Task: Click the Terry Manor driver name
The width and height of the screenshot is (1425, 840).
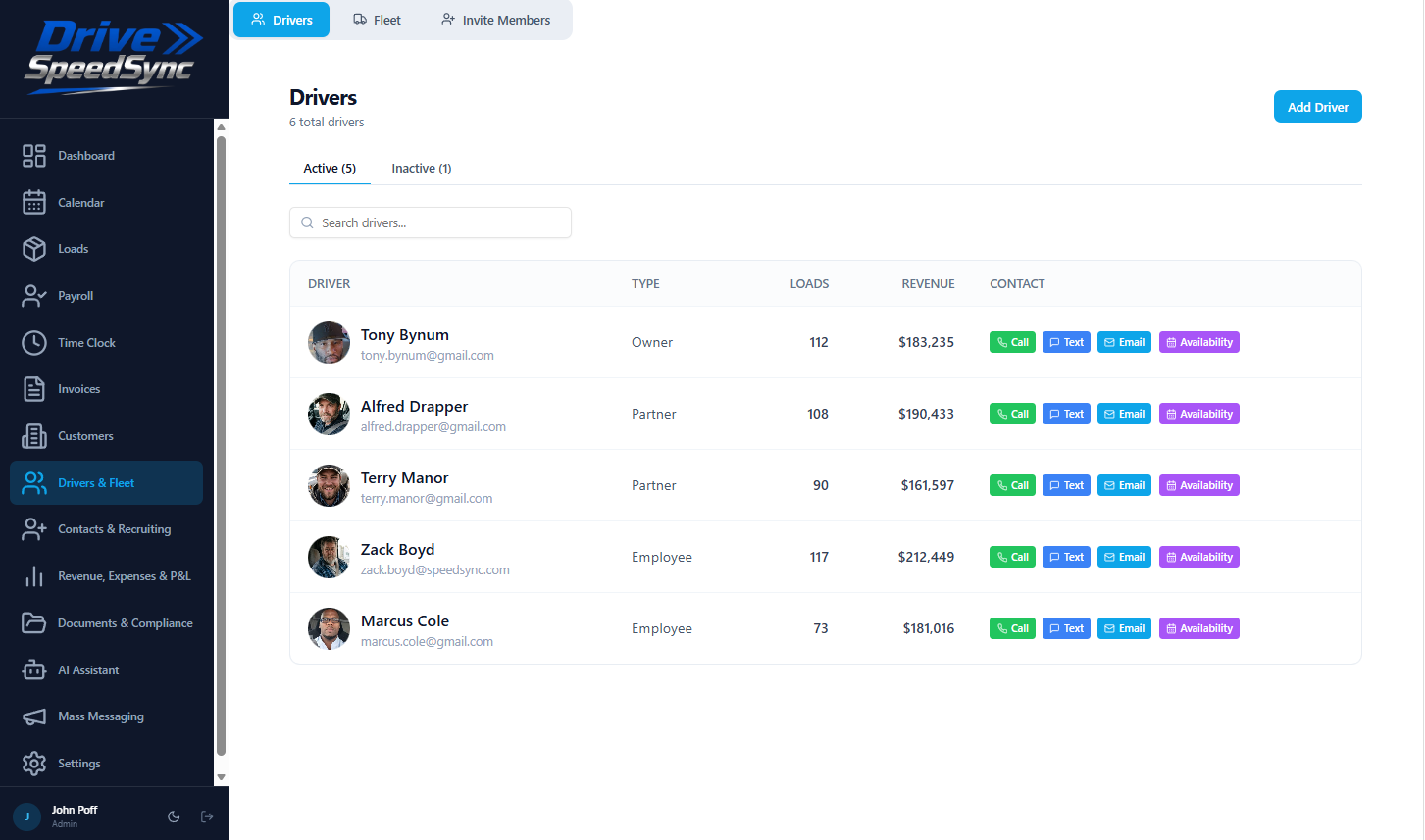Action: pos(404,478)
